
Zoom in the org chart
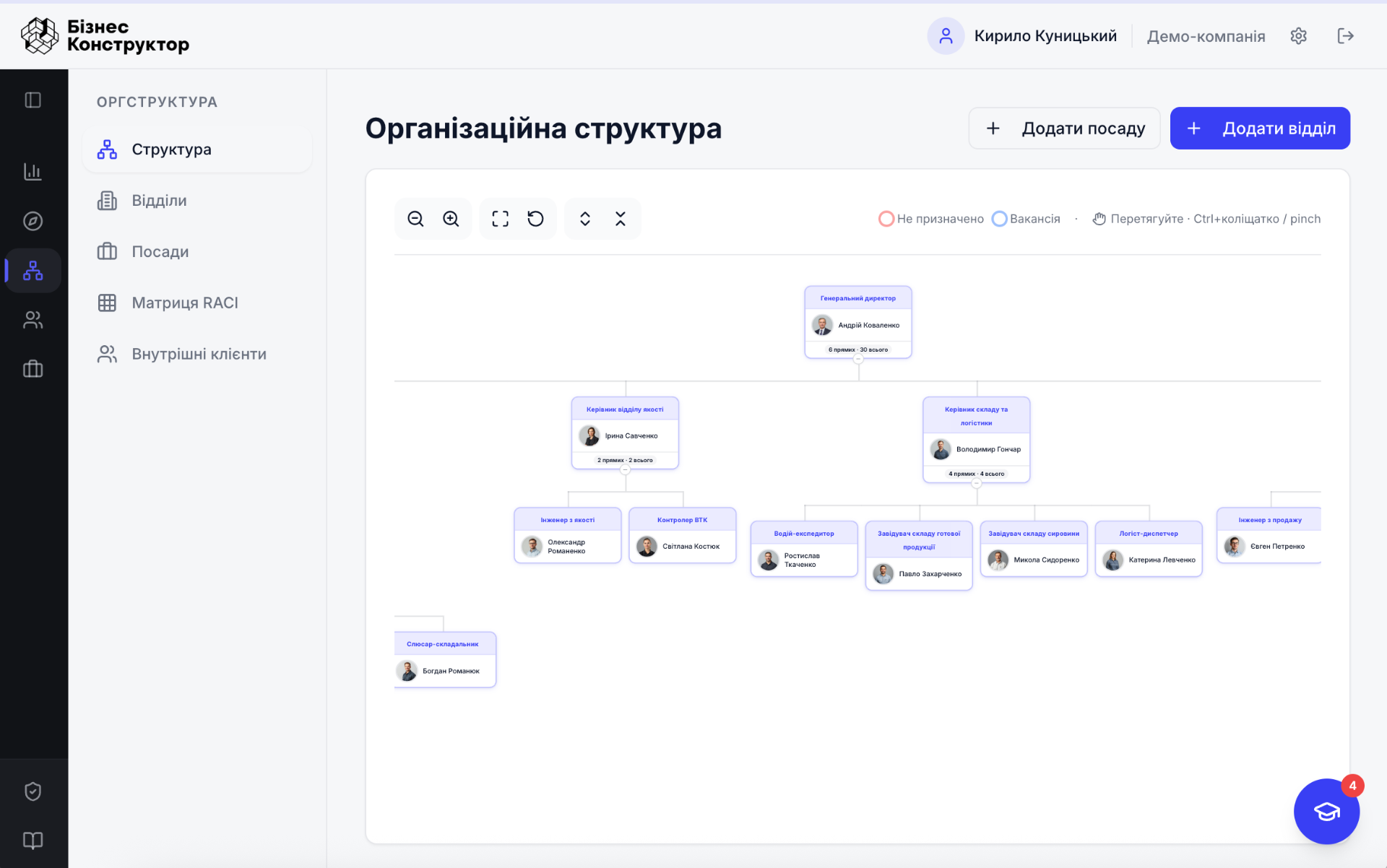tap(451, 219)
